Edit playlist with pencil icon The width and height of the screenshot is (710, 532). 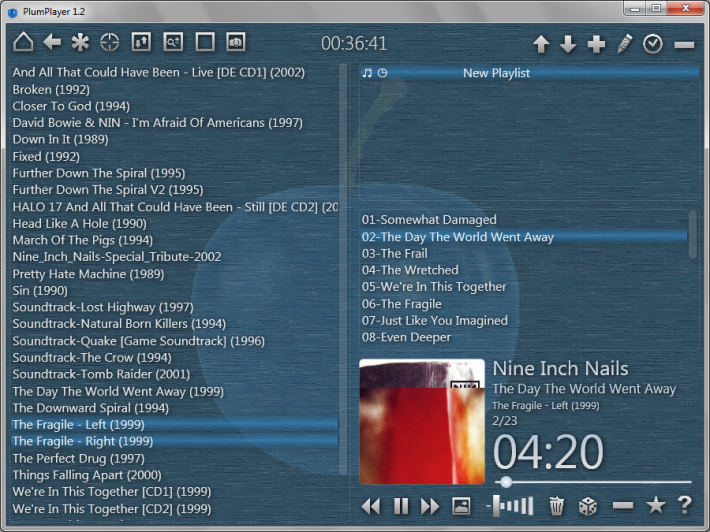point(624,44)
